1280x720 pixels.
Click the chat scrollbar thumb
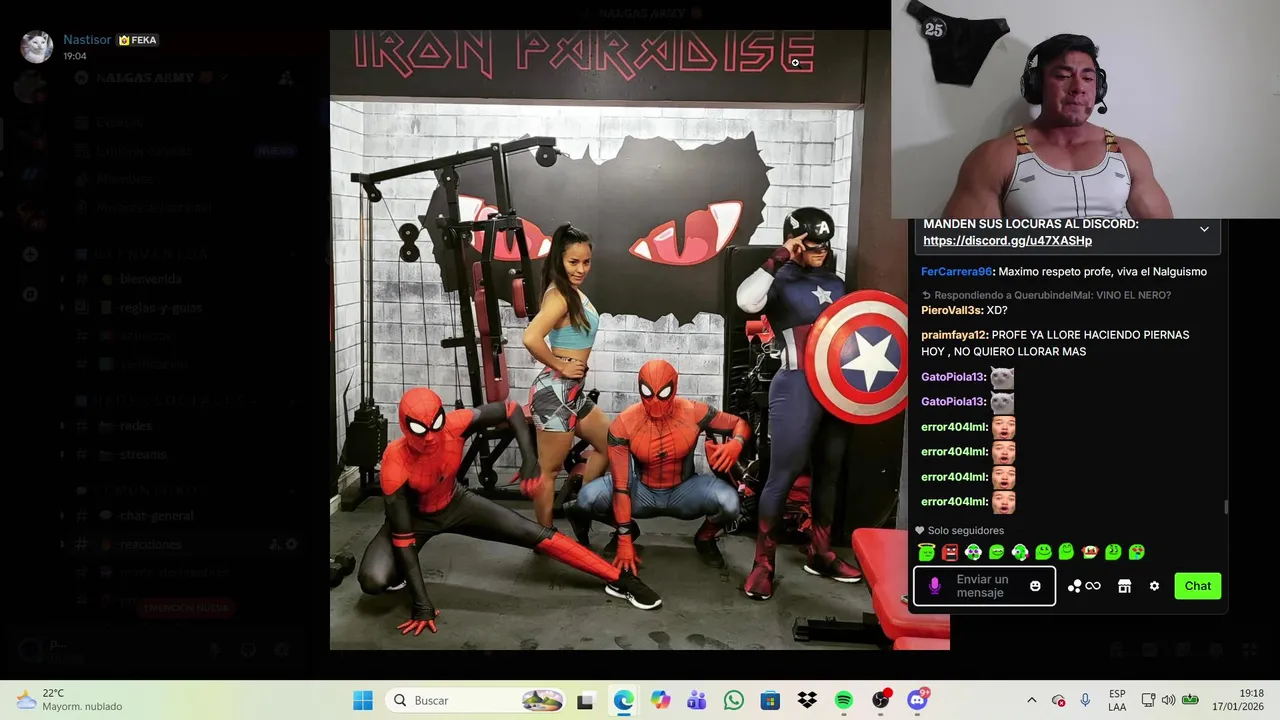point(1225,507)
